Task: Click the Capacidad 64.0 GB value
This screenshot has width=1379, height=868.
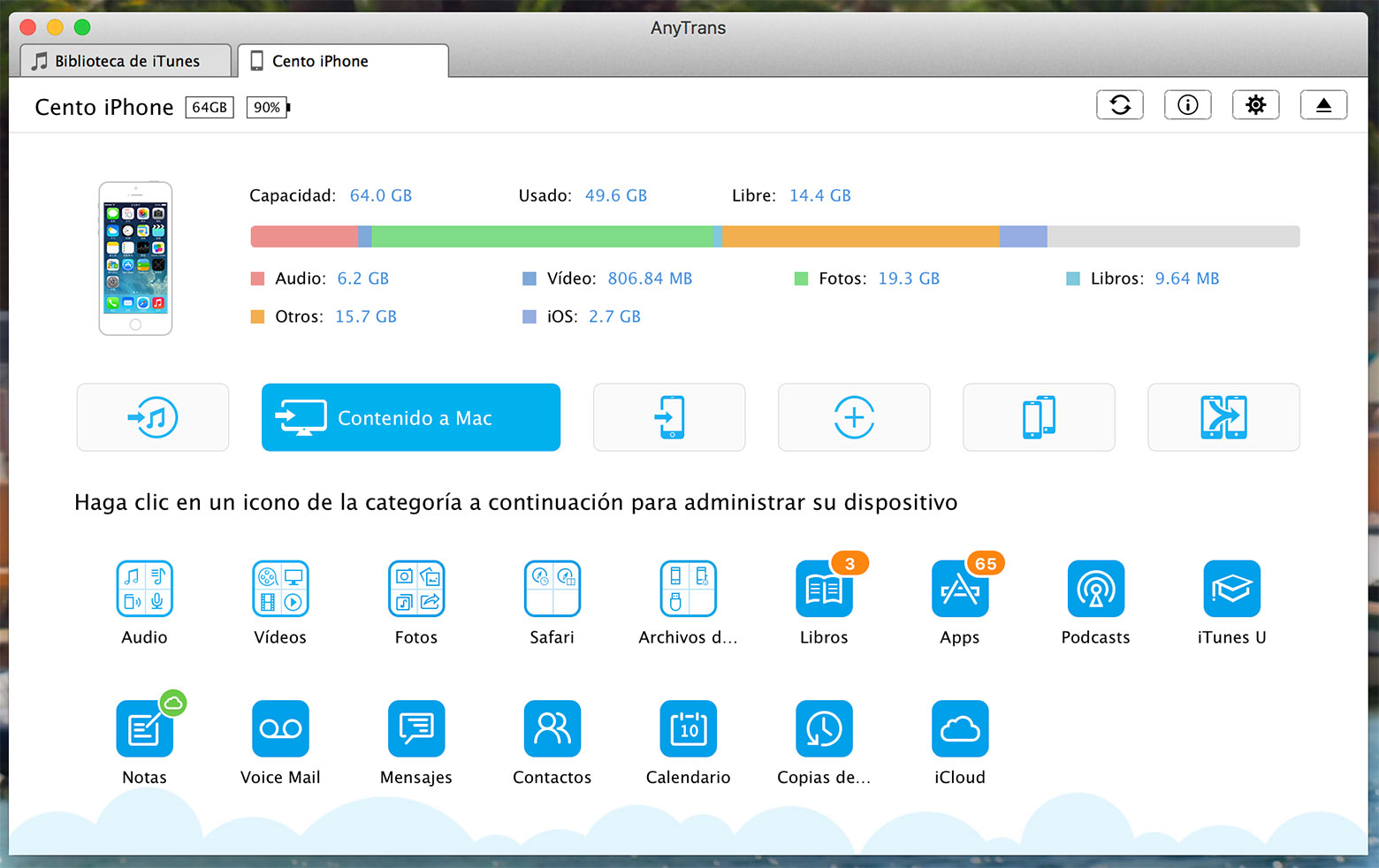Action: (x=381, y=195)
